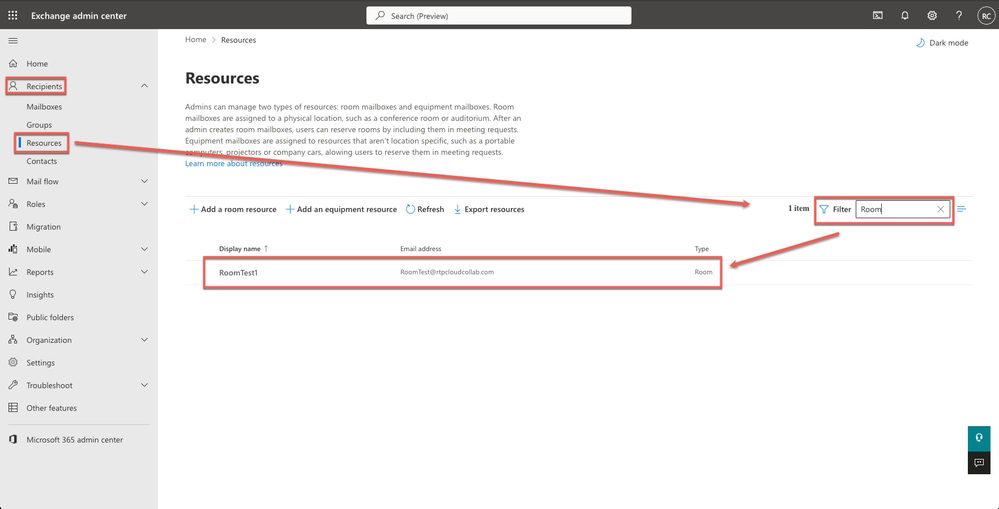Expand the Mail flow chevron
Image resolution: width=999 pixels, height=509 pixels.
(144, 182)
